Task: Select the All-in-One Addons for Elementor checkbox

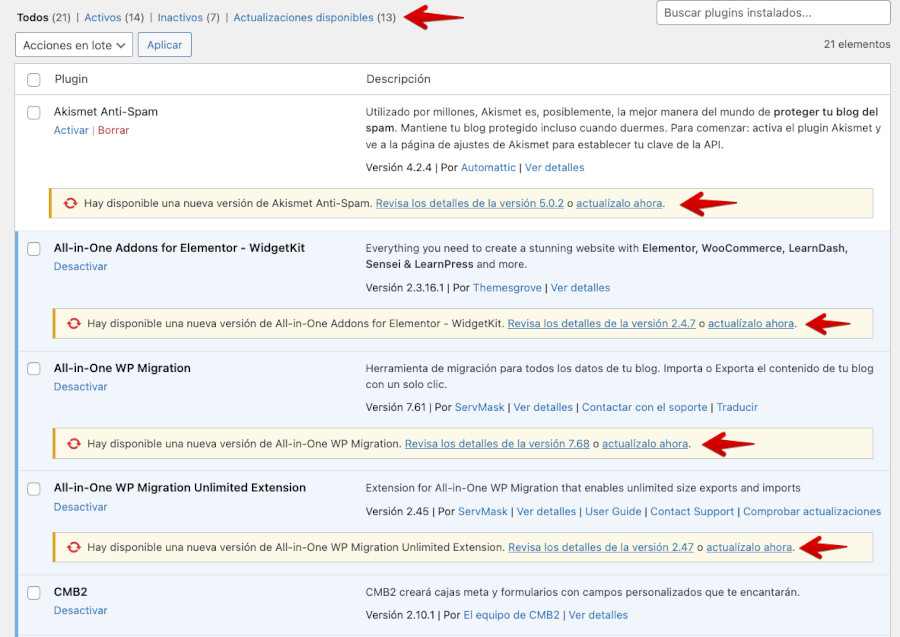Action: (x=34, y=248)
